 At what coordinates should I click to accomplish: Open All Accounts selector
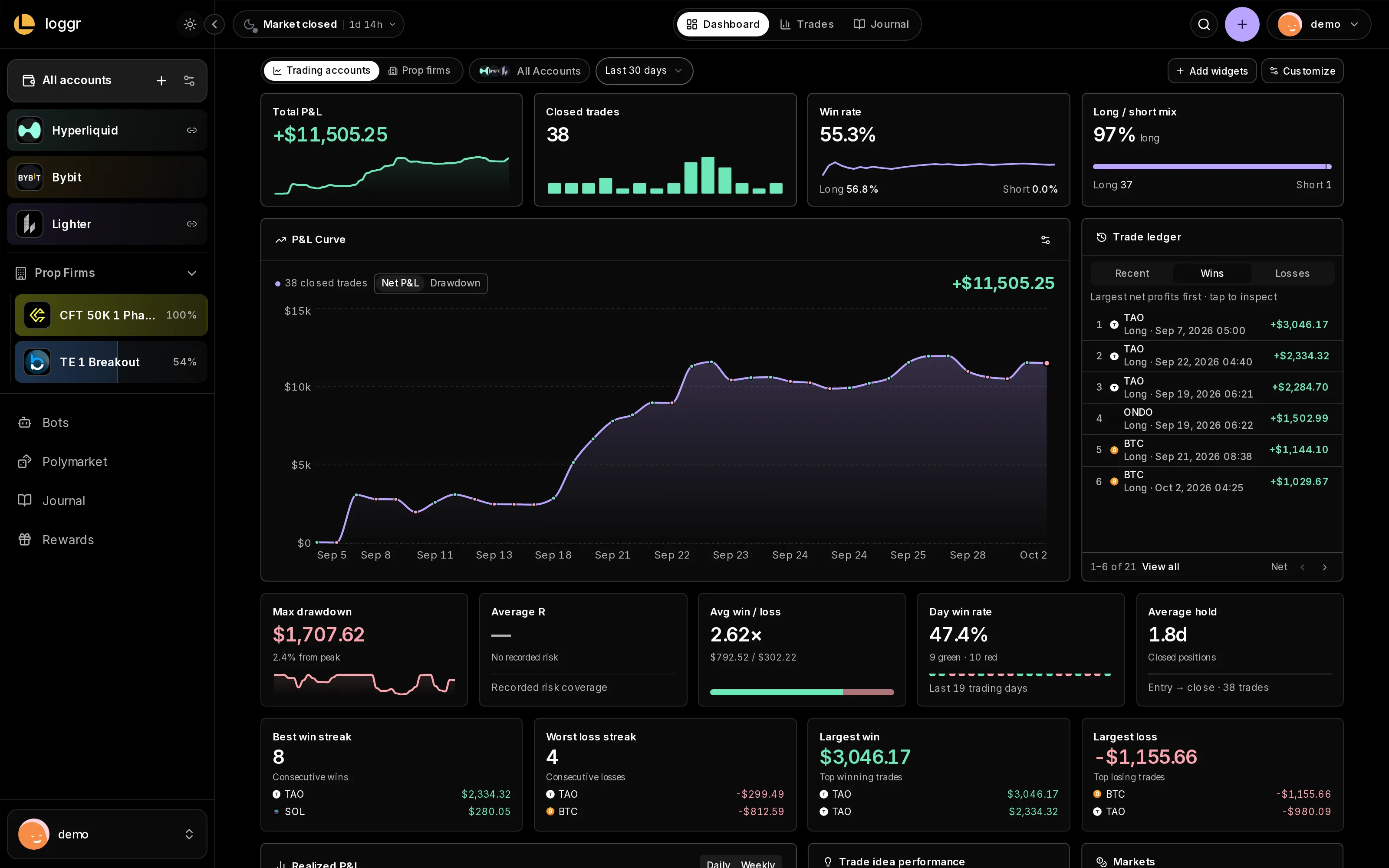(x=529, y=71)
